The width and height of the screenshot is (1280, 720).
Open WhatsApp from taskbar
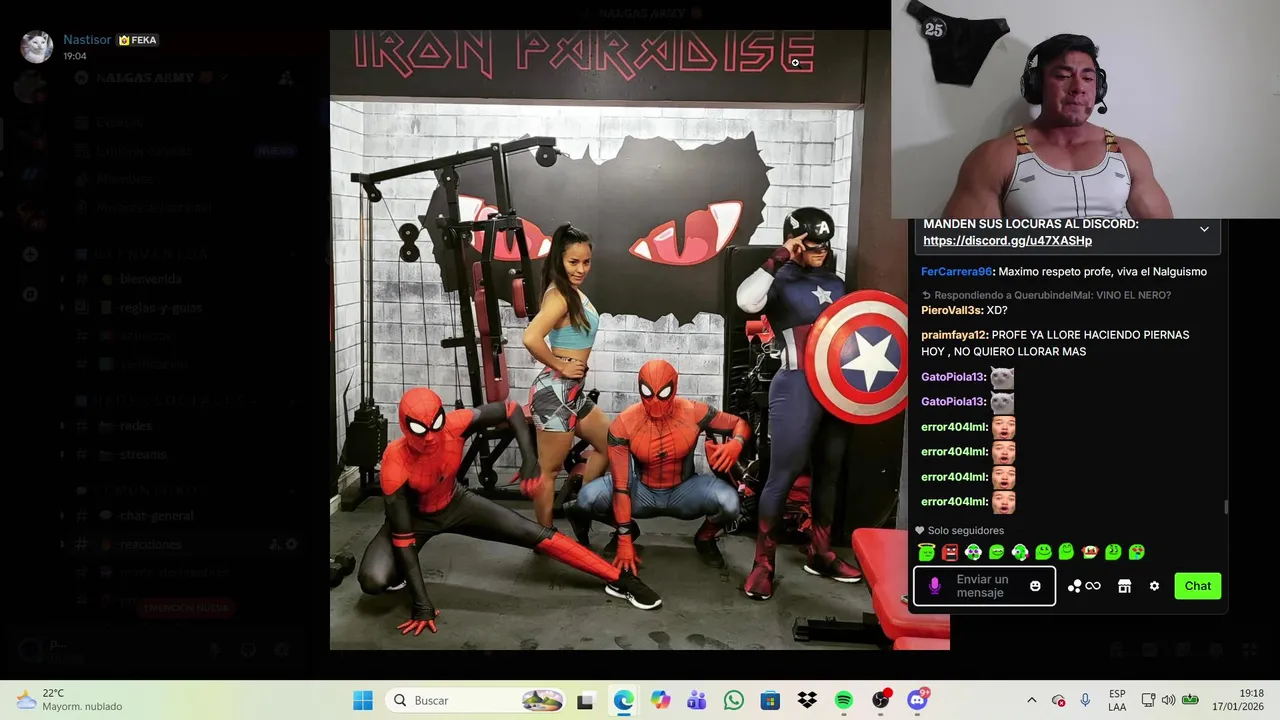(734, 700)
